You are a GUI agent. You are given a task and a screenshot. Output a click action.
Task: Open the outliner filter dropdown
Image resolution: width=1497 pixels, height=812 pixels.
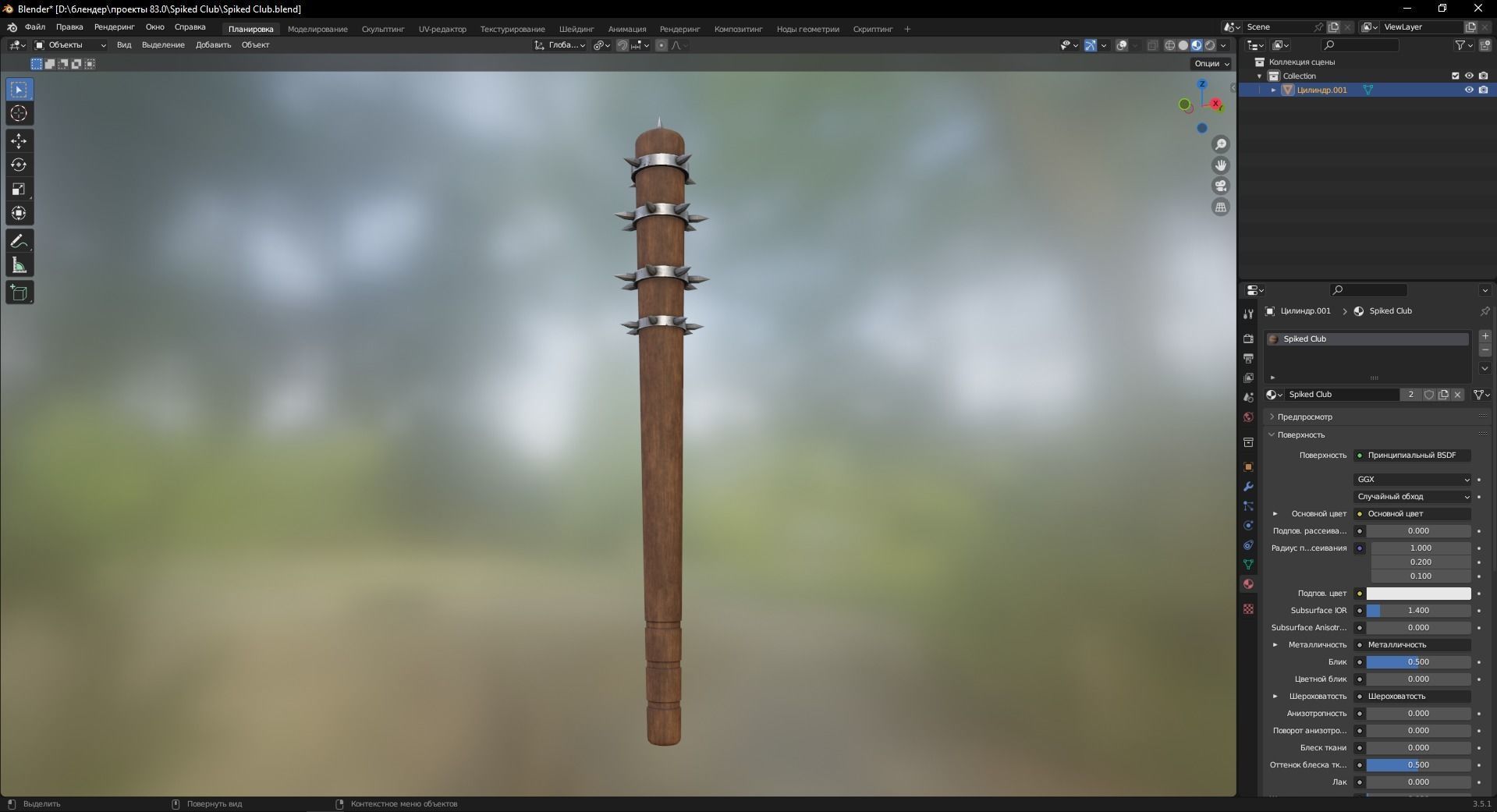[1463, 45]
